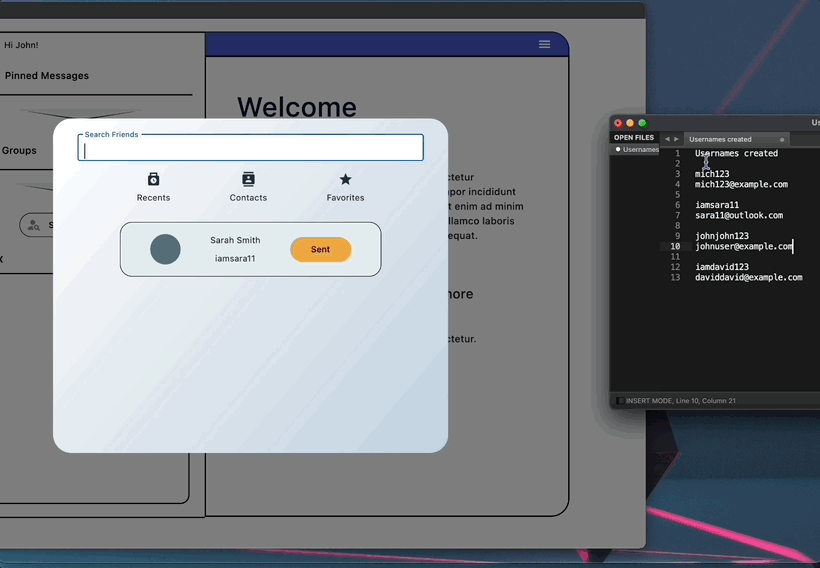Click the Usernames created text on line 1

(736, 153)
